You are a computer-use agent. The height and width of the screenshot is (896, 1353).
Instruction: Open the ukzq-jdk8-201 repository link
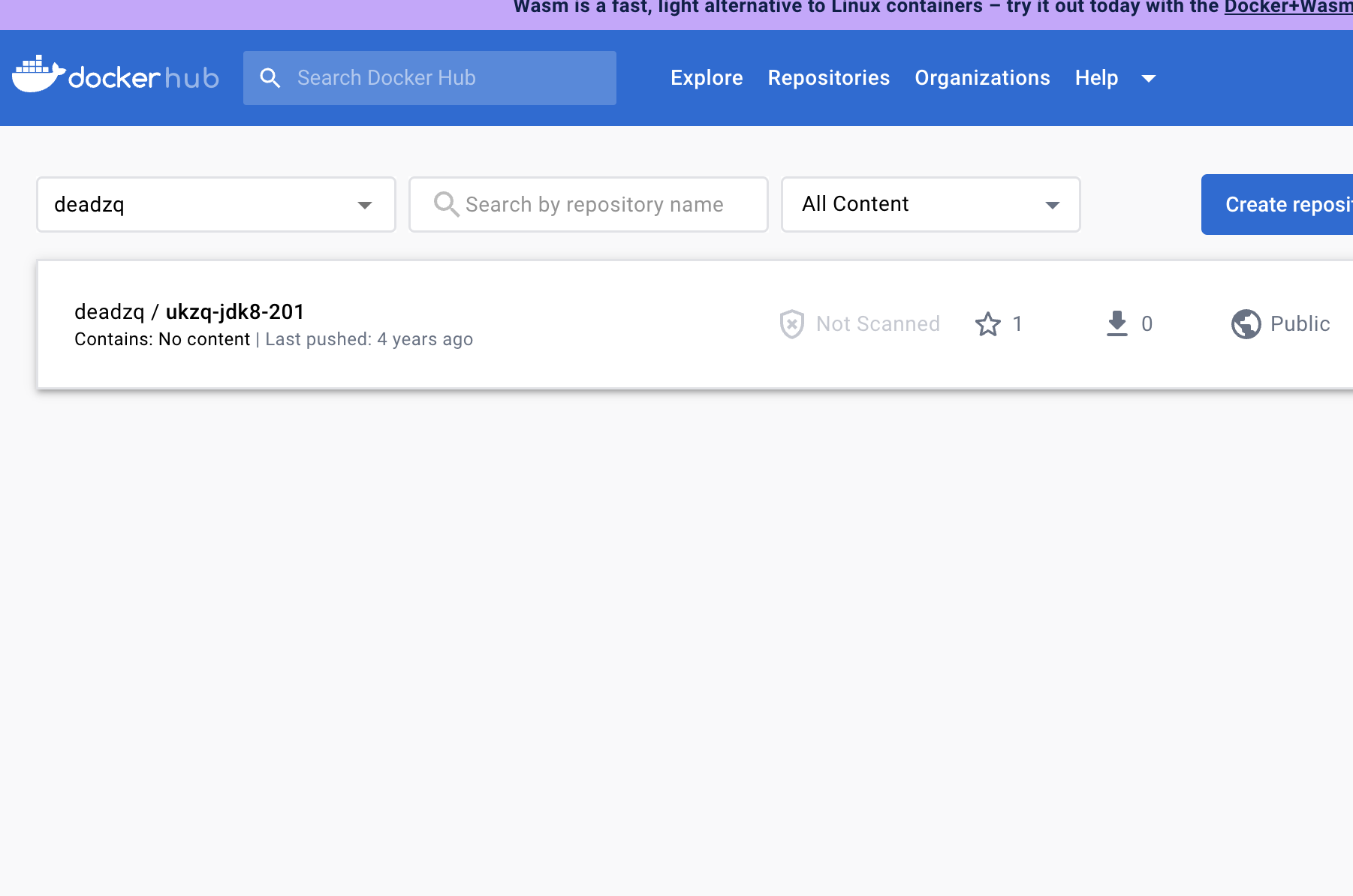[x=235, y=311]
